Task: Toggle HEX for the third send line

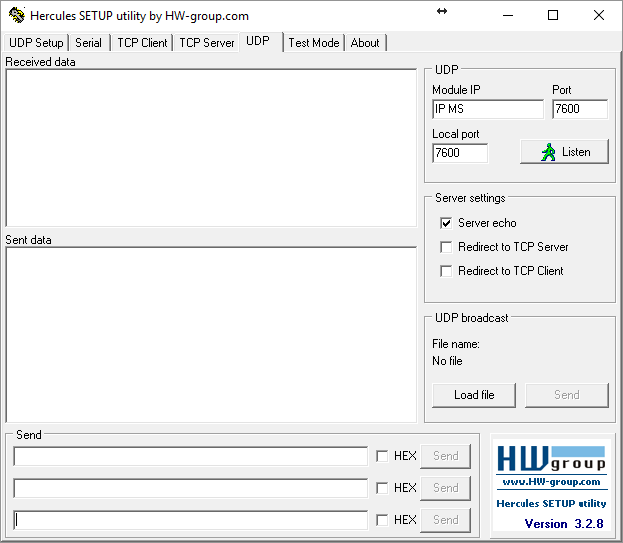Action: click(x=382, y=520)
